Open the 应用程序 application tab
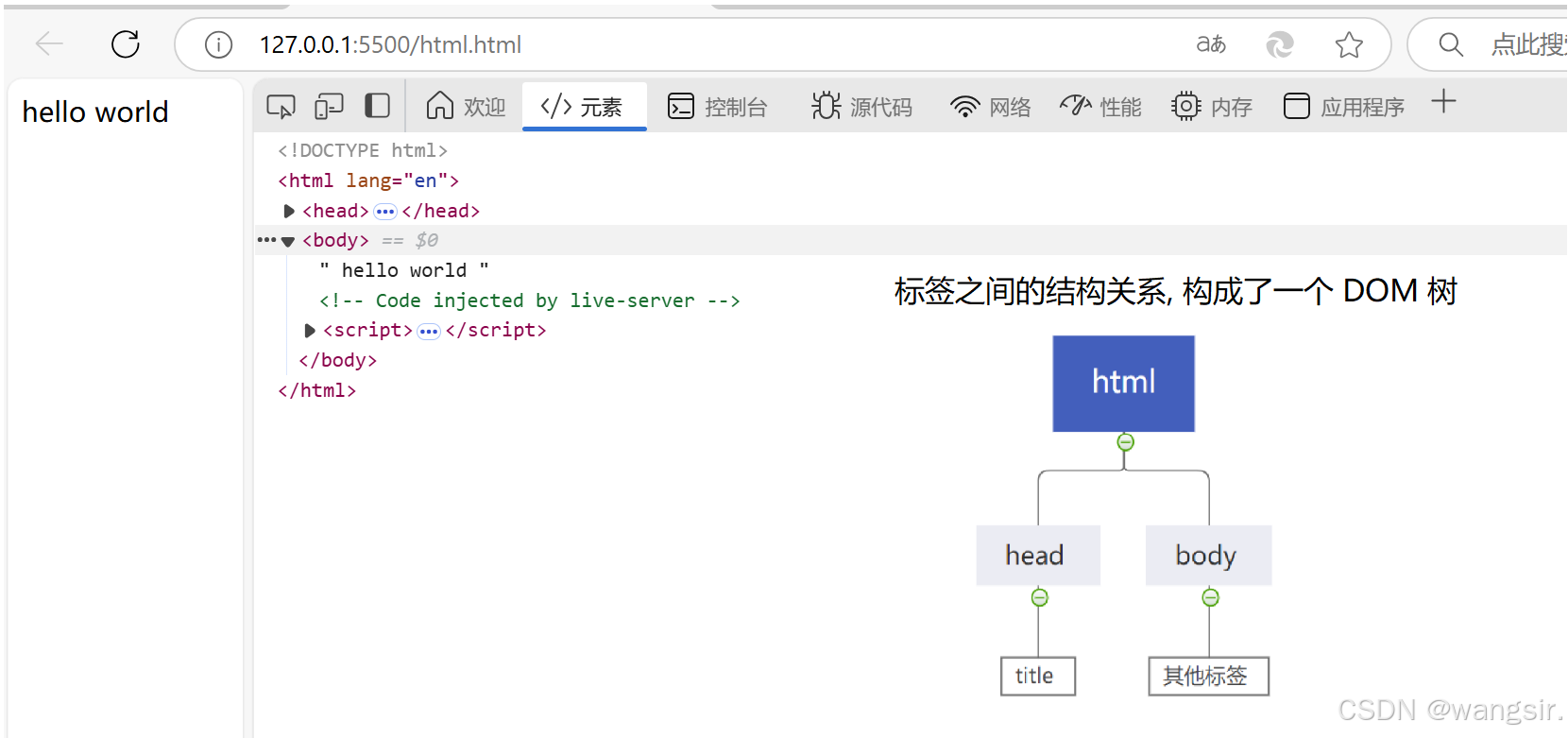1568x738 pixels. coord(1343,107)
